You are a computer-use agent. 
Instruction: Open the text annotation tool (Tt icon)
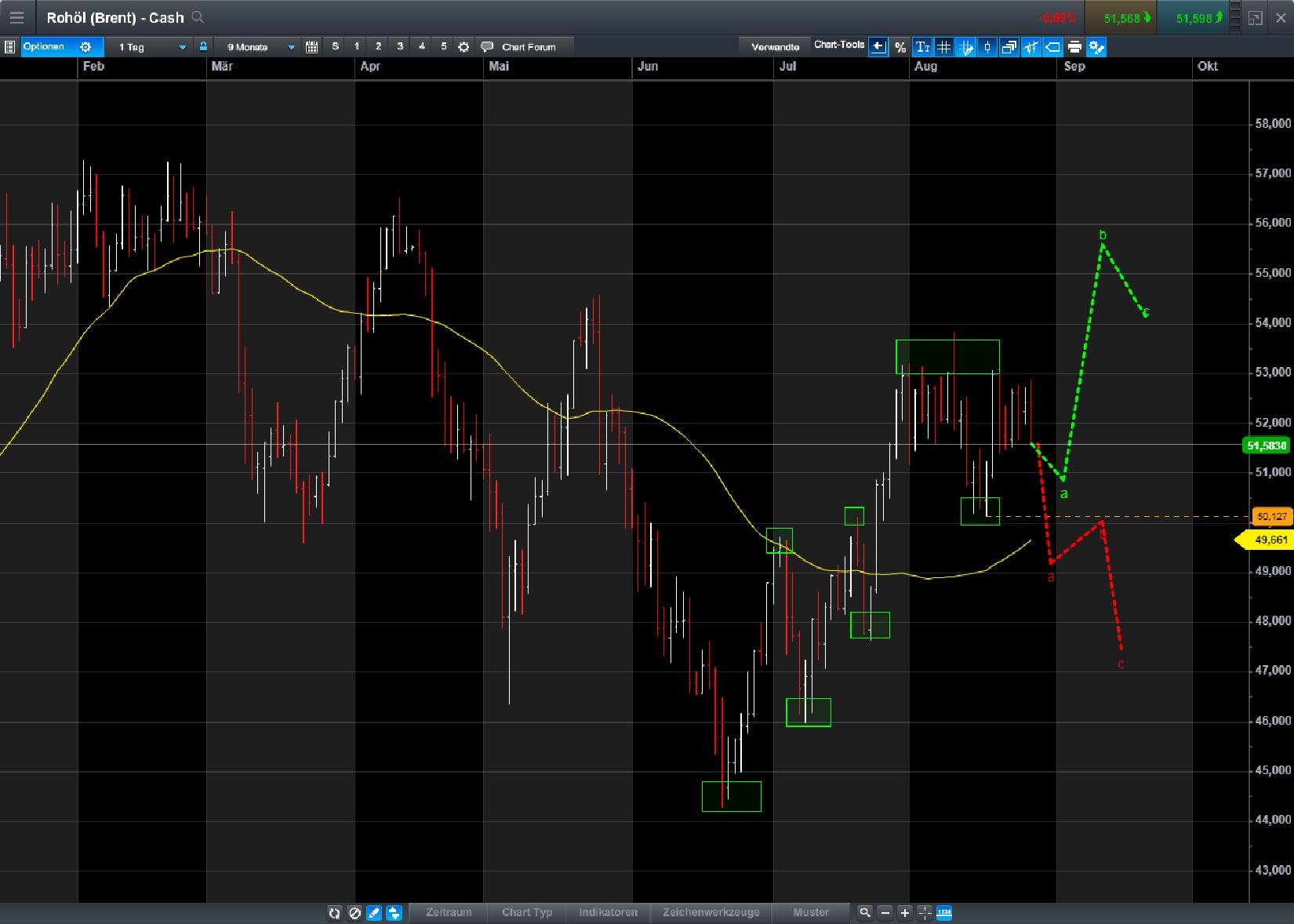tap(923, 47)
